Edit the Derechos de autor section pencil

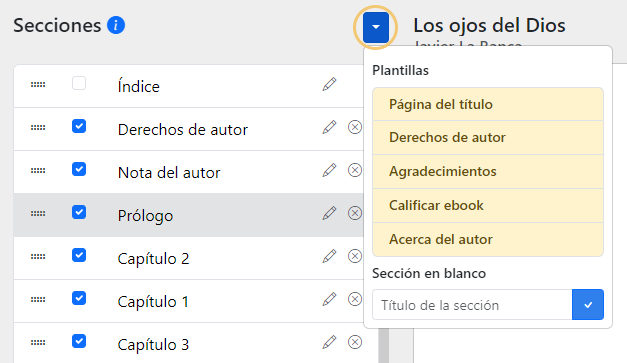(x=329, y=127)
